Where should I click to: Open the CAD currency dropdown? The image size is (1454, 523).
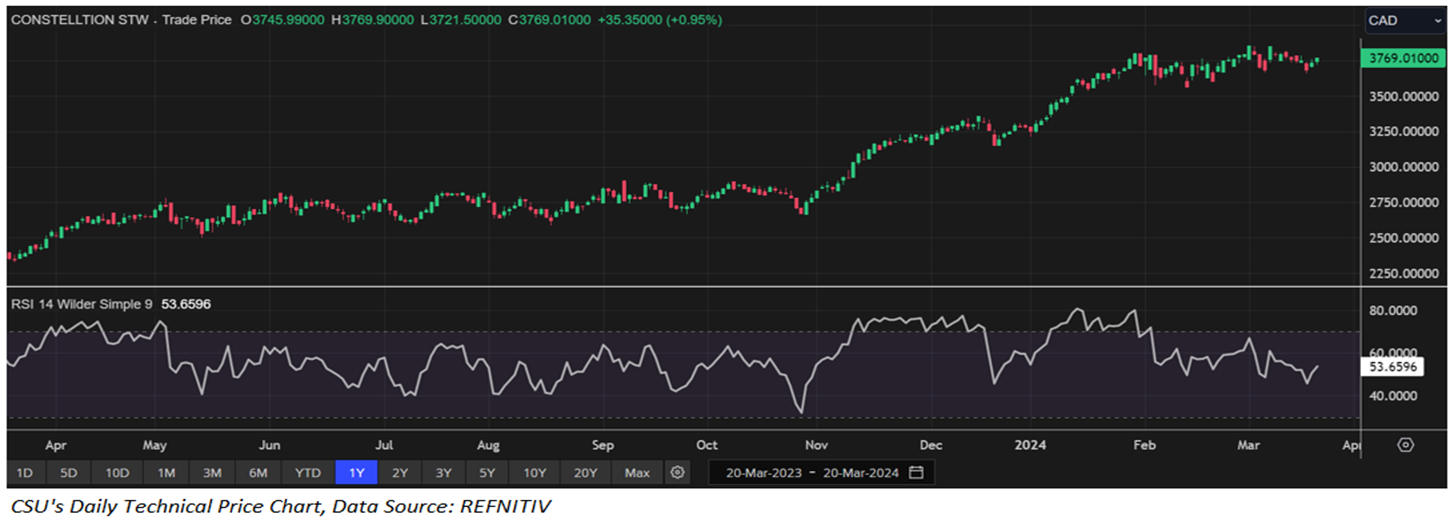click(1405, 21)
